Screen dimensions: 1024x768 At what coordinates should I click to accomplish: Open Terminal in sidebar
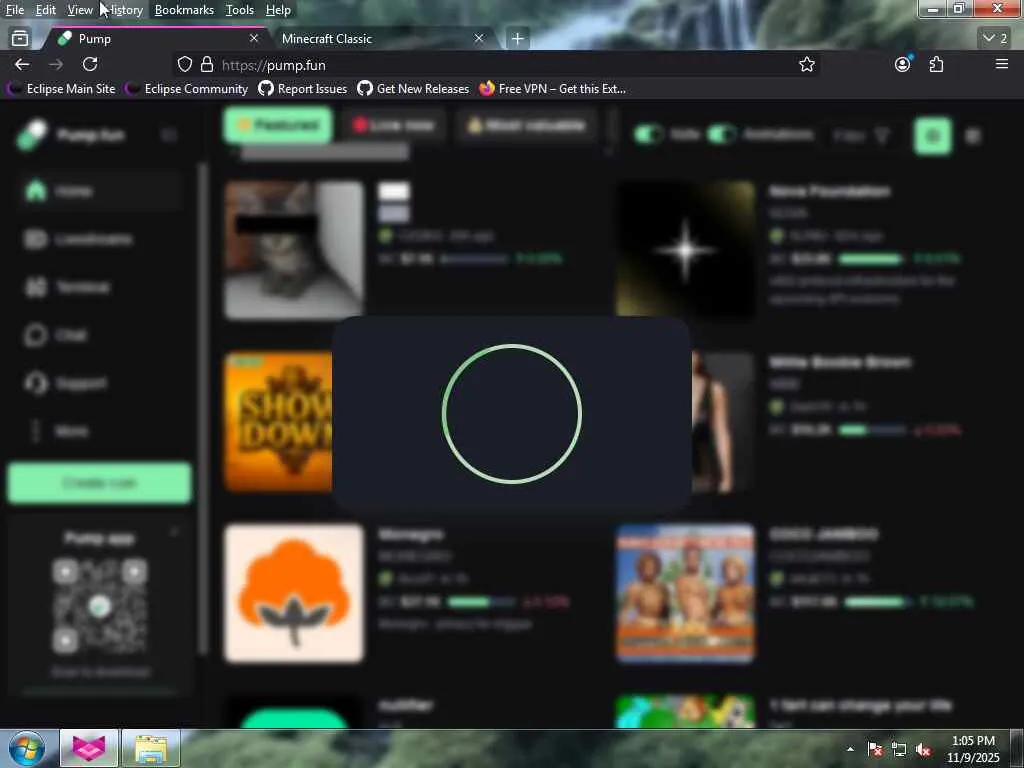pyautogui.click(x=98, y=287)
